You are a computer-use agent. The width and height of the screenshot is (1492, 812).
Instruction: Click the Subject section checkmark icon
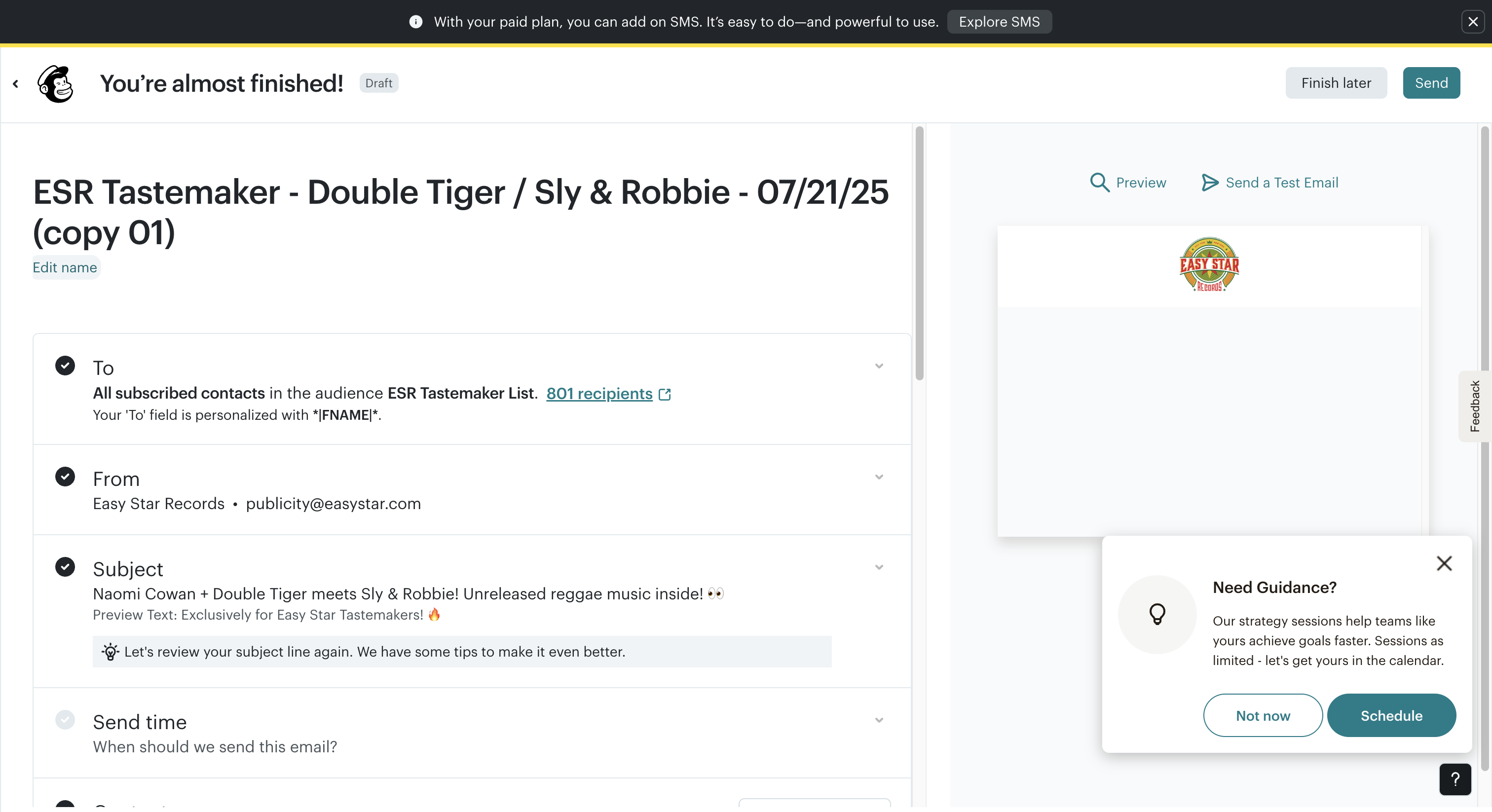tap(65, 567)
